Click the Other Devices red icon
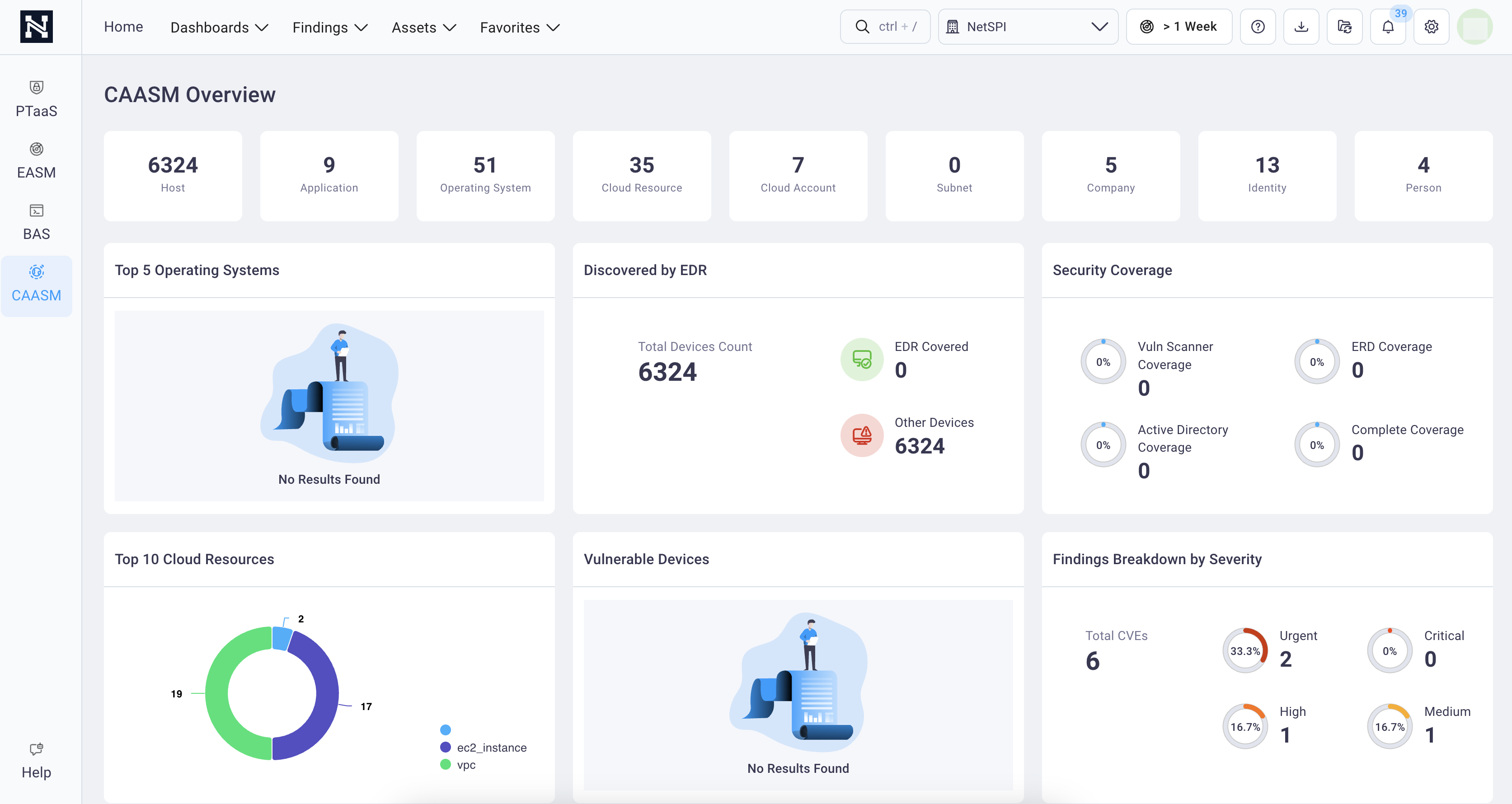This screenshot has height=804, width=1512. (x=862, y=435)
